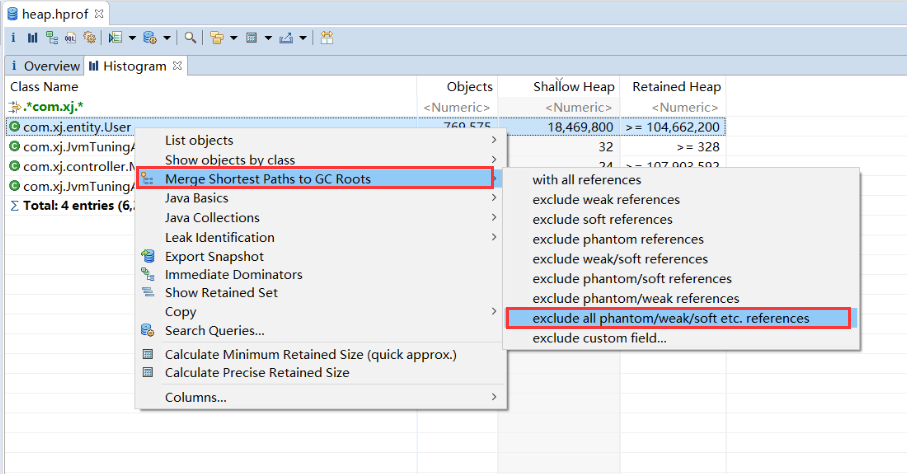Expand the Java Collections submenu arrow
Image resolution: width=907 pixels, height=474 pixels.
pos(493,218)
